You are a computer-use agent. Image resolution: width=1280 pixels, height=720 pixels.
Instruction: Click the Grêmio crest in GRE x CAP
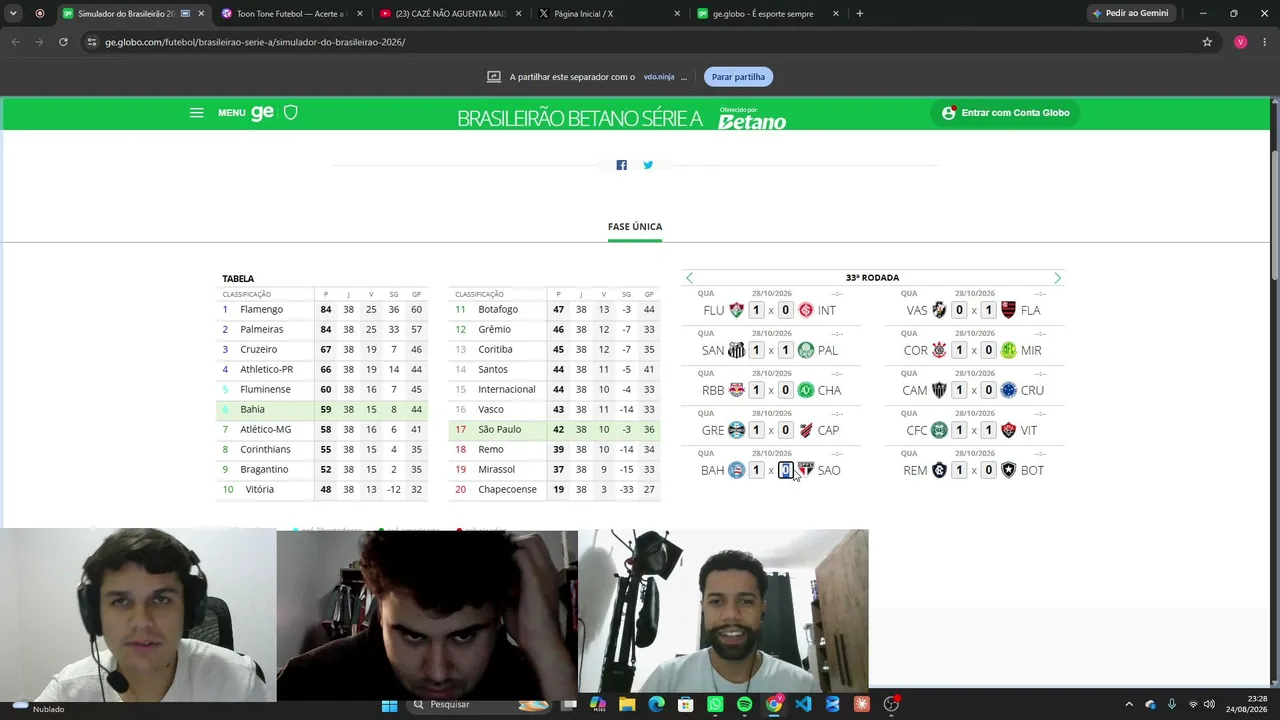[736, 430]
